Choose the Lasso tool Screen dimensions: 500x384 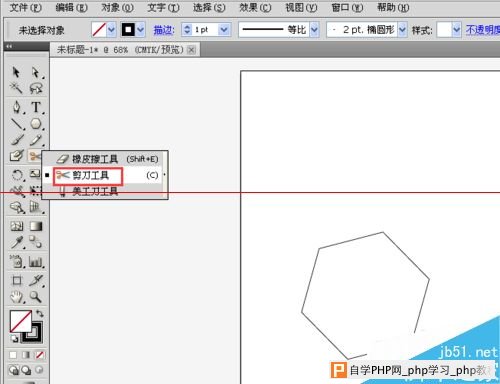[x=36, y=88]
